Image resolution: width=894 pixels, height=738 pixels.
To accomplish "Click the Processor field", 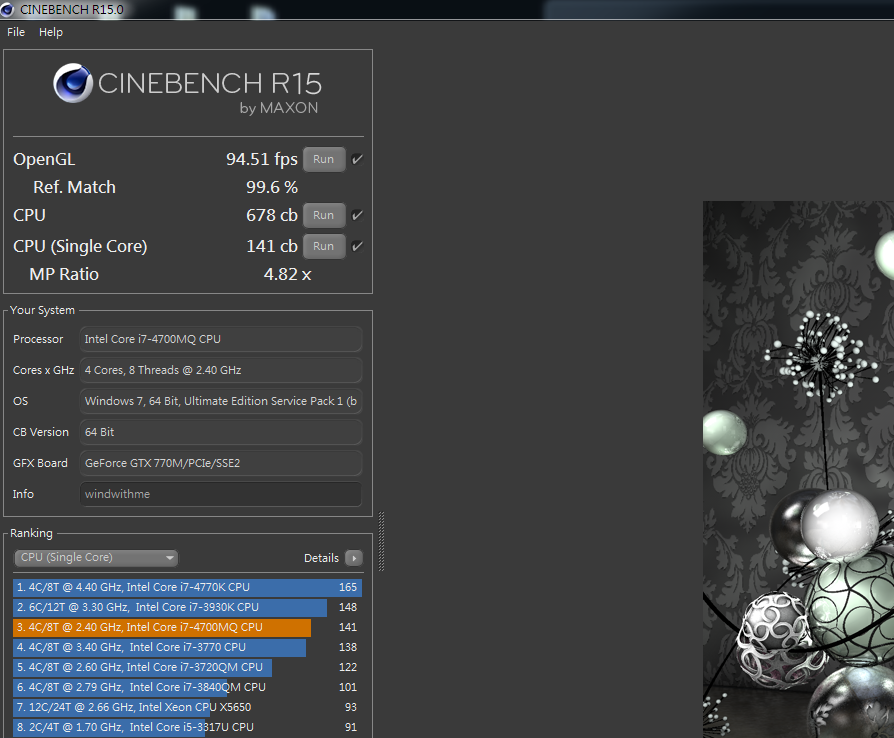I will 221,339.
